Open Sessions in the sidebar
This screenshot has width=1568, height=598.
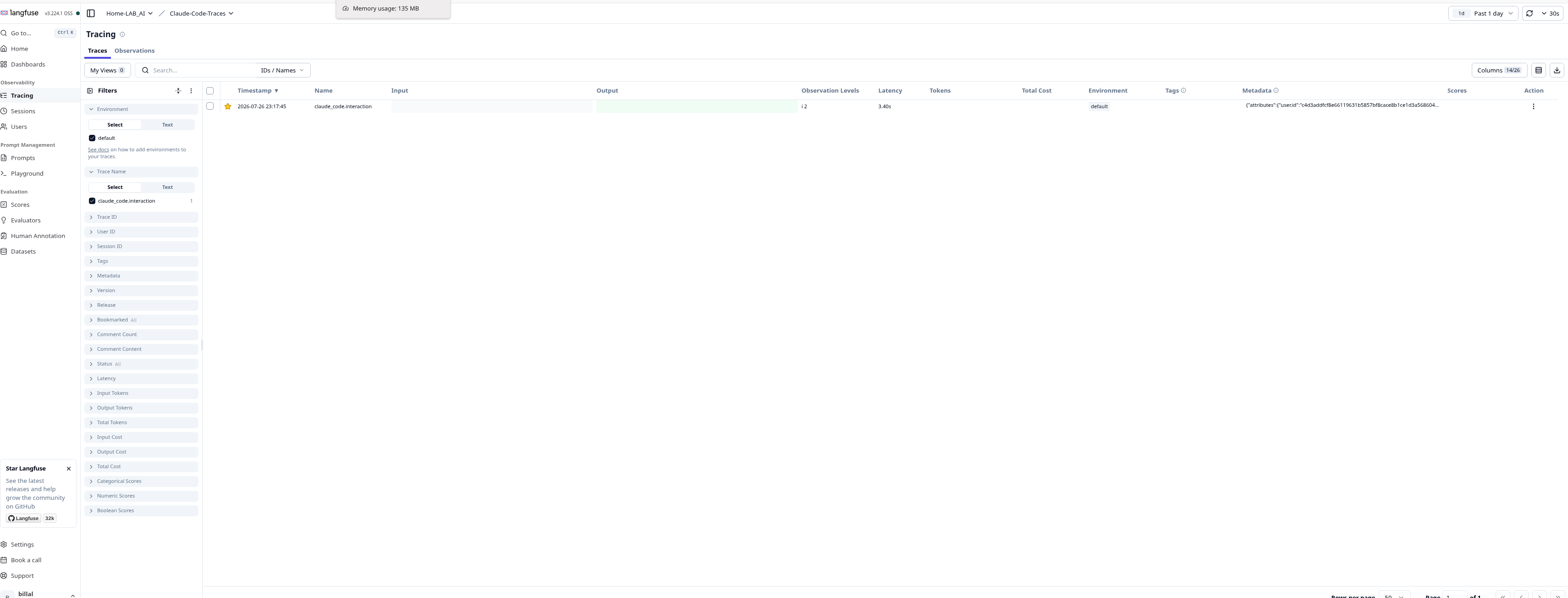point(23,111)
